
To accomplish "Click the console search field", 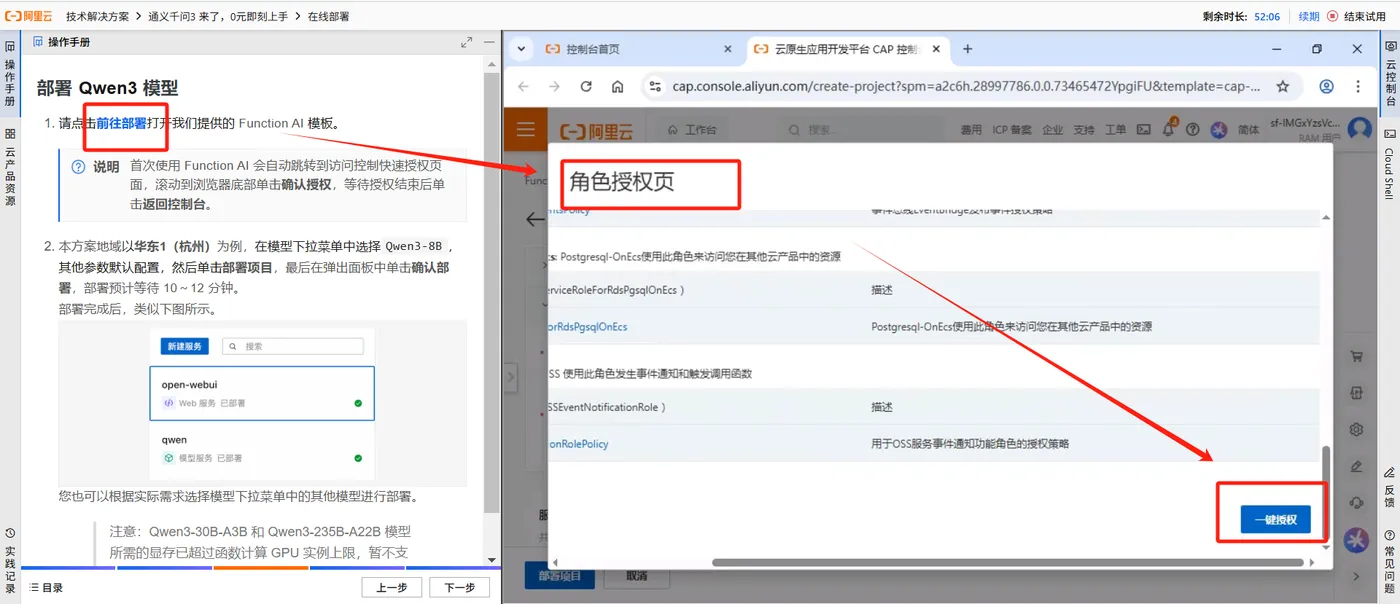I will click(x=864, y=130).
